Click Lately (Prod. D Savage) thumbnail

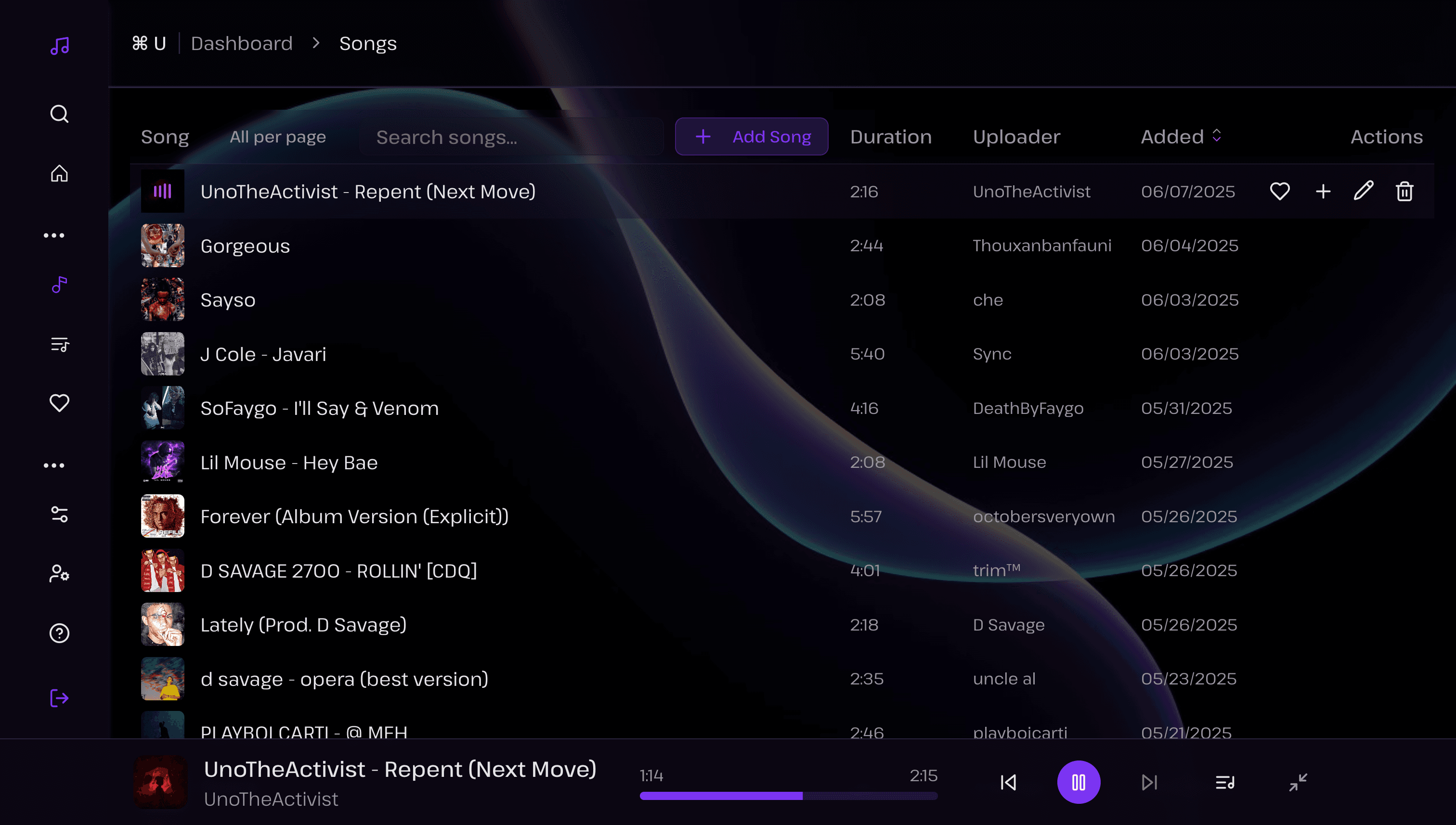(x=163, y=624)
